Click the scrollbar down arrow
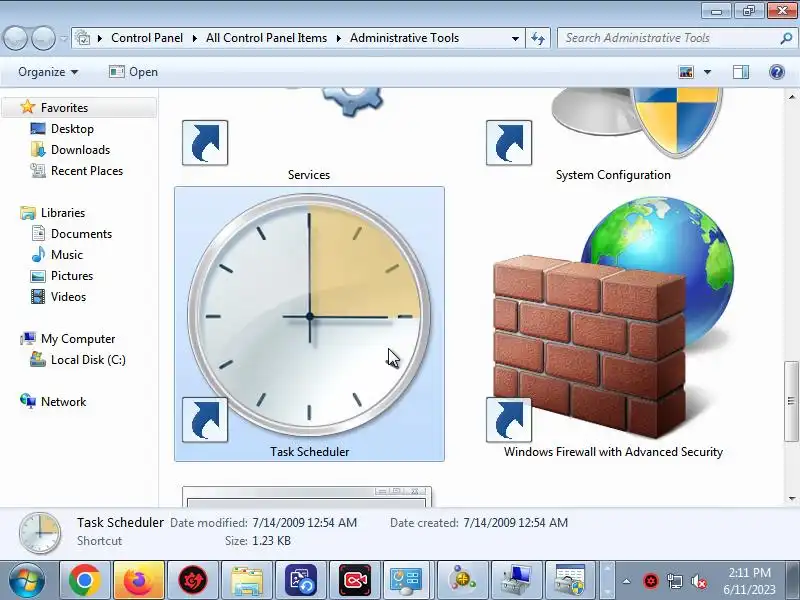Screen dimensions: 800x600 [x=791, y=498]
